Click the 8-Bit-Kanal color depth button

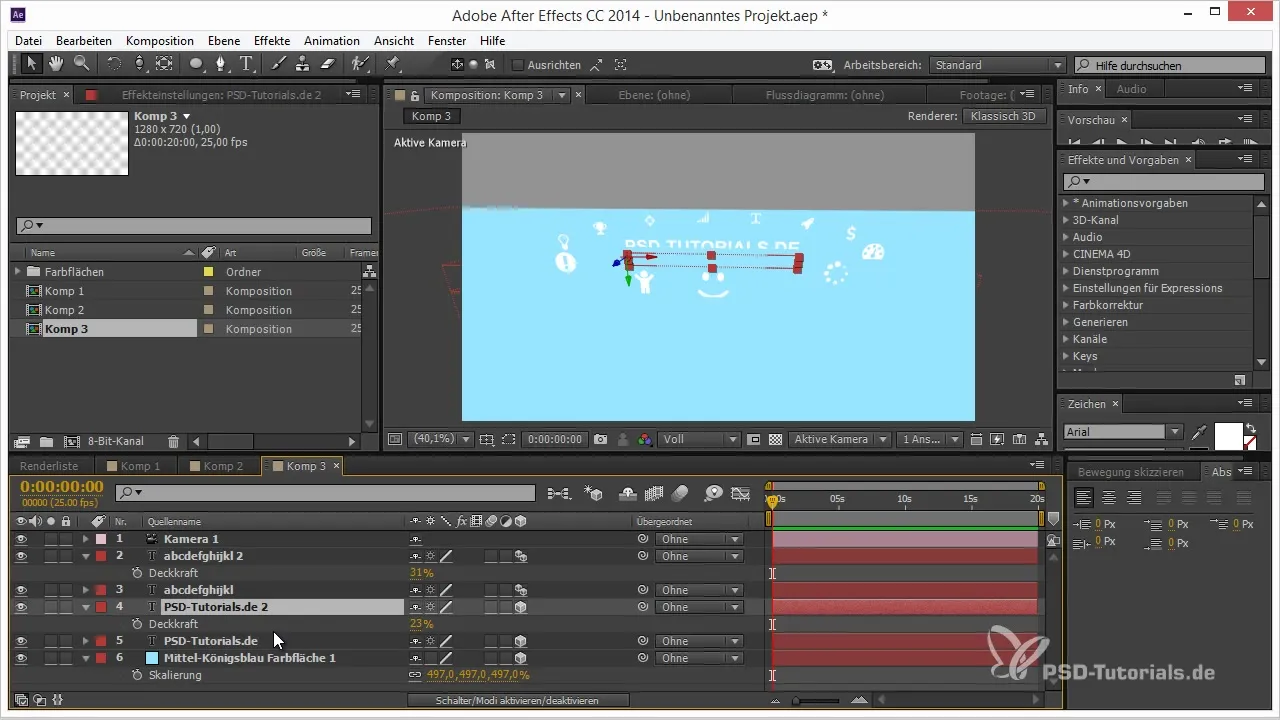pos(116,441)
